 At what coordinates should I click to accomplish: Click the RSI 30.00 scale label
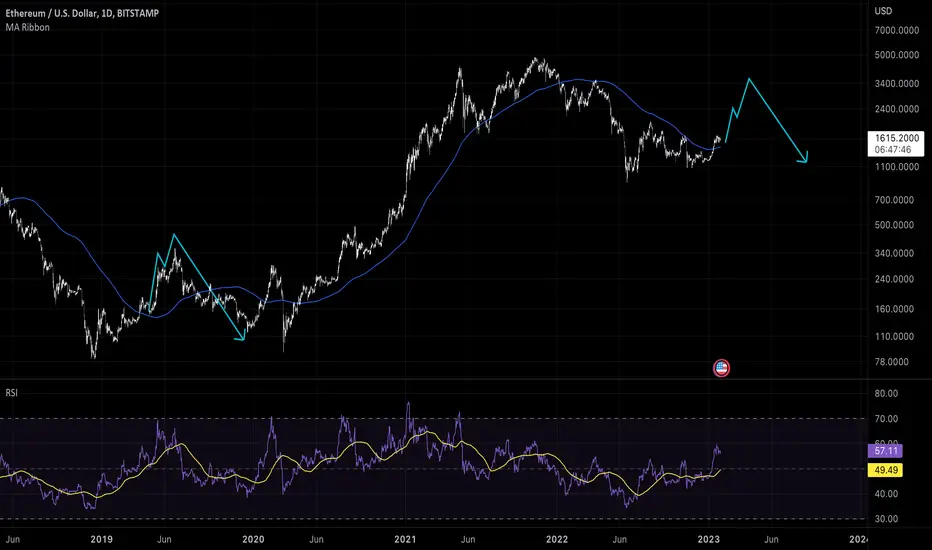pos(886,519)
